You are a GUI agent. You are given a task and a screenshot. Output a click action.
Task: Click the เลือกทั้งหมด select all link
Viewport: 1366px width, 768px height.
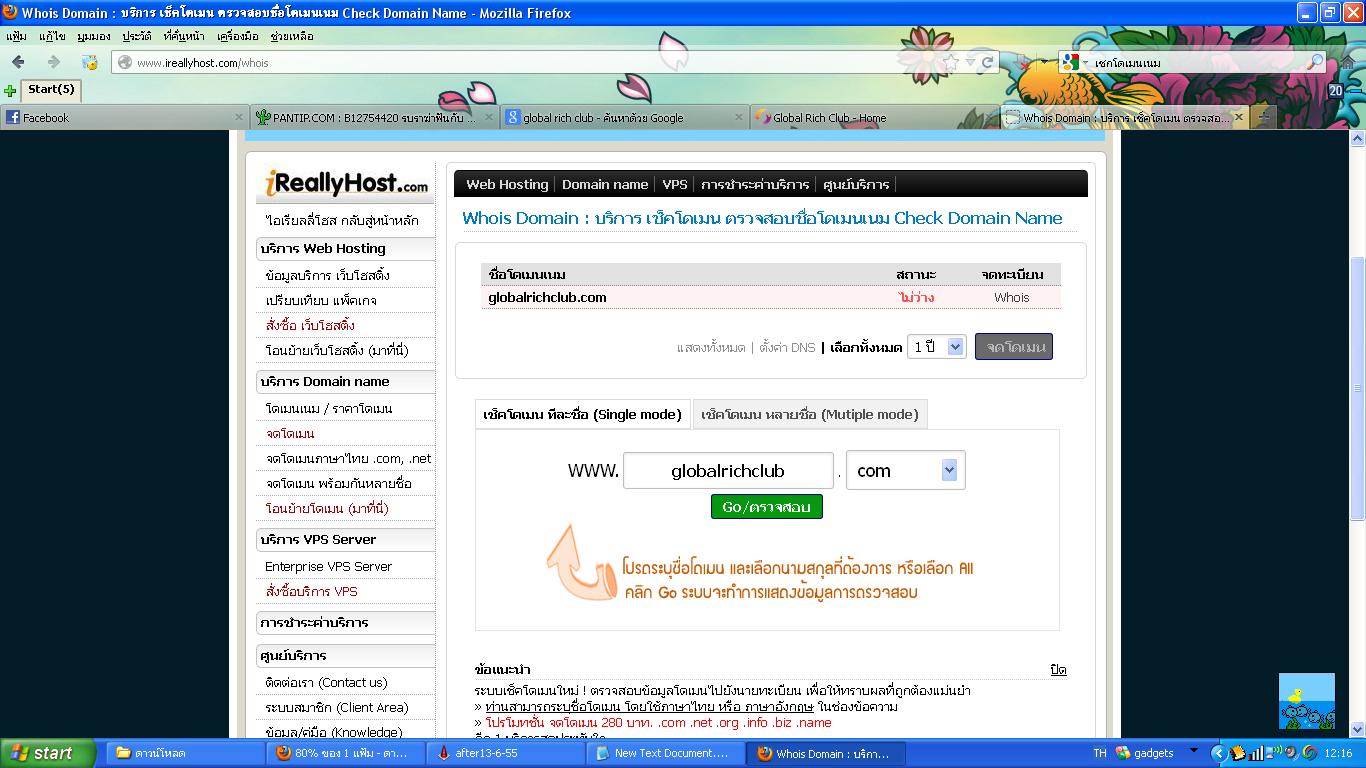866,347
